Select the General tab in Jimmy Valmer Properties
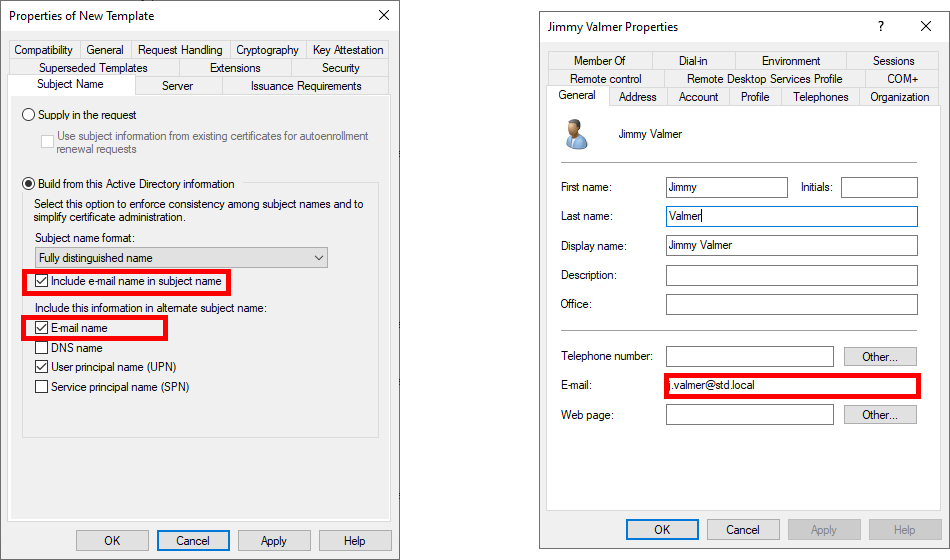This screenshot has width=950, height=560. pos(577,95)
